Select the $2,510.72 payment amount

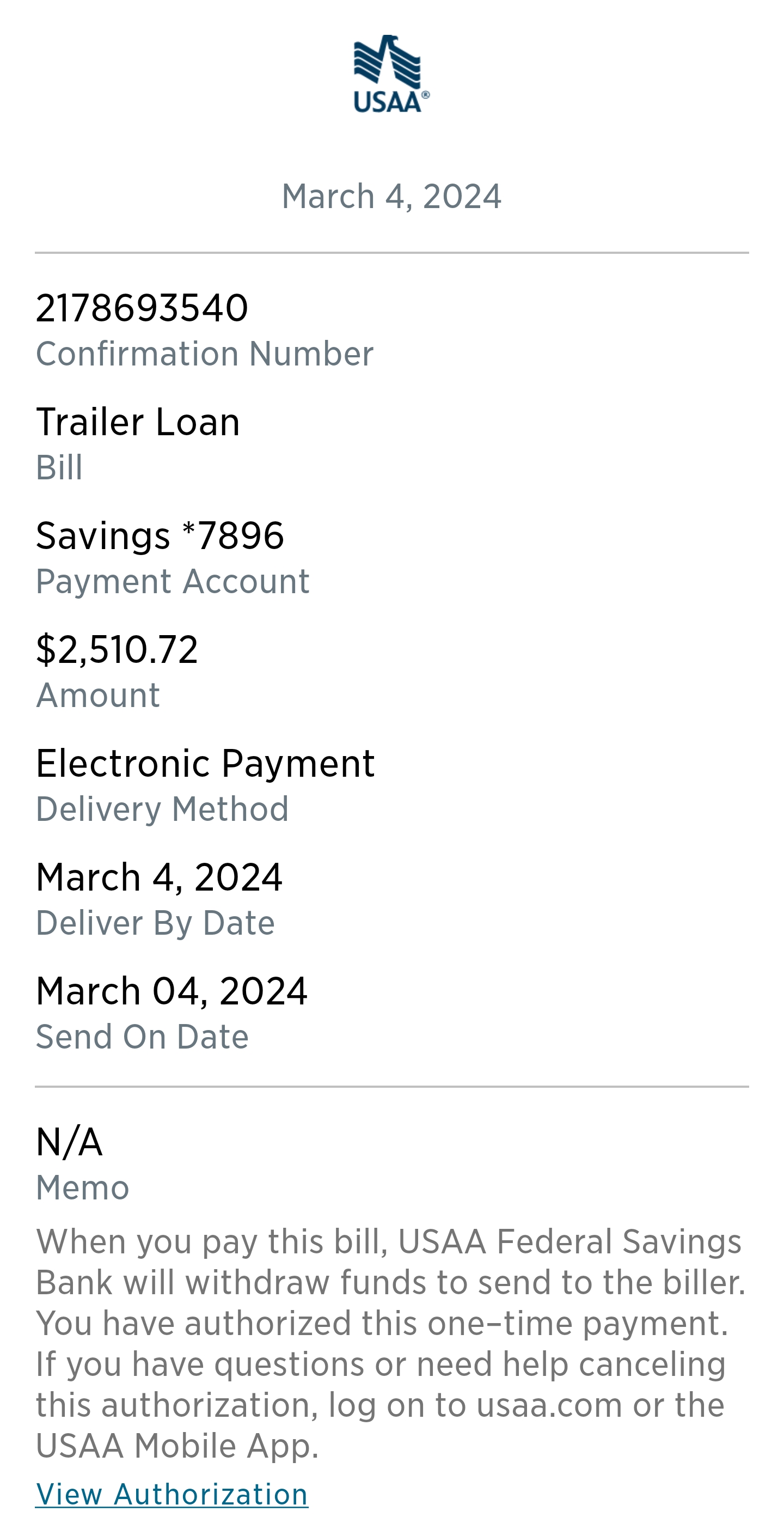tap(117, 649)
